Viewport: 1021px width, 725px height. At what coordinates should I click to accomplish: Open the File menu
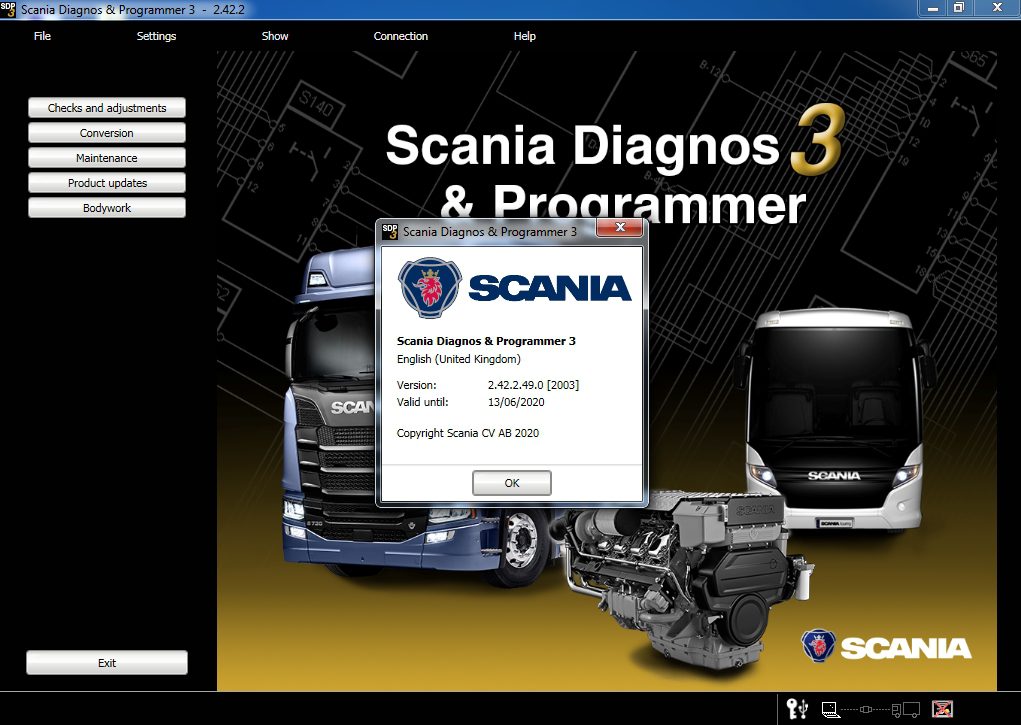coord(42,36)
